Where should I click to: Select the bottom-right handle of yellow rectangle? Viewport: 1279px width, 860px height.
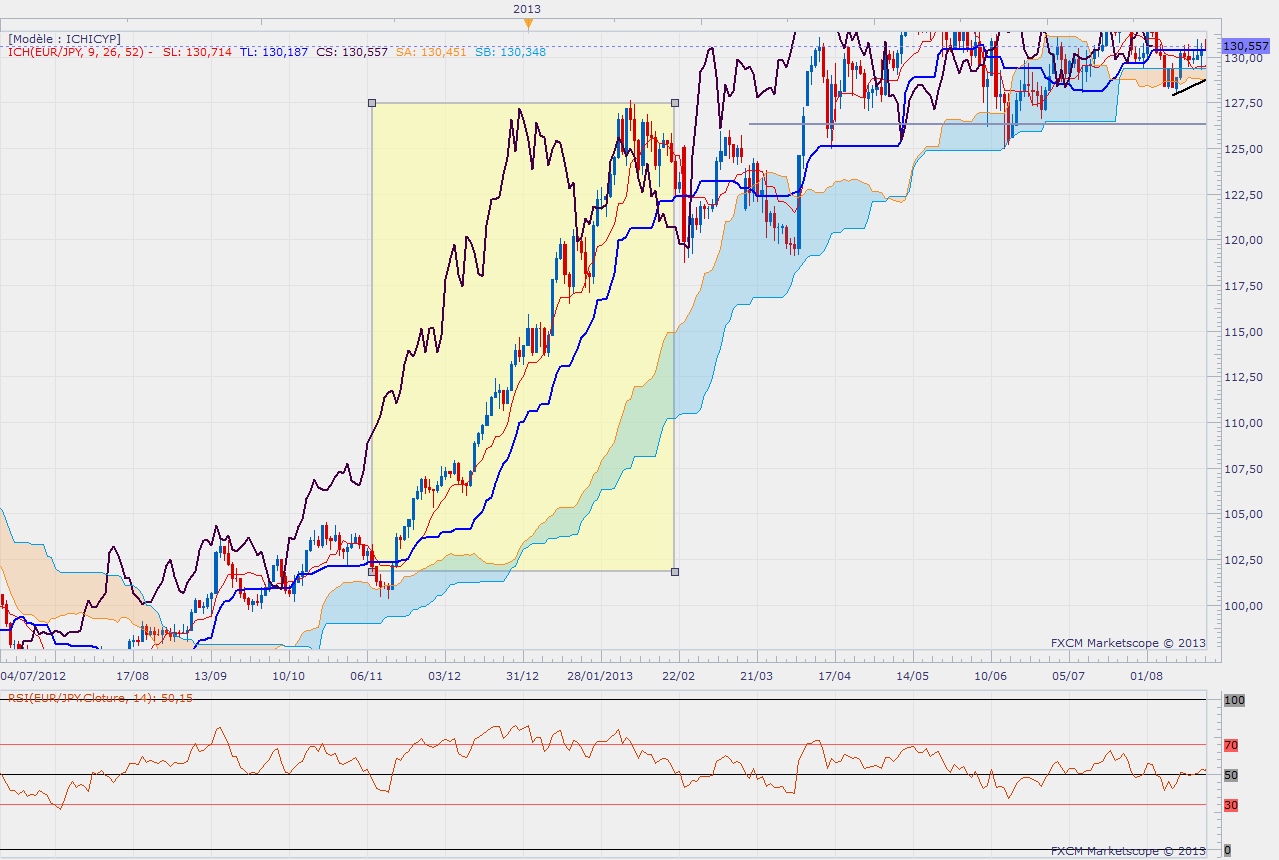click(674, 571)
